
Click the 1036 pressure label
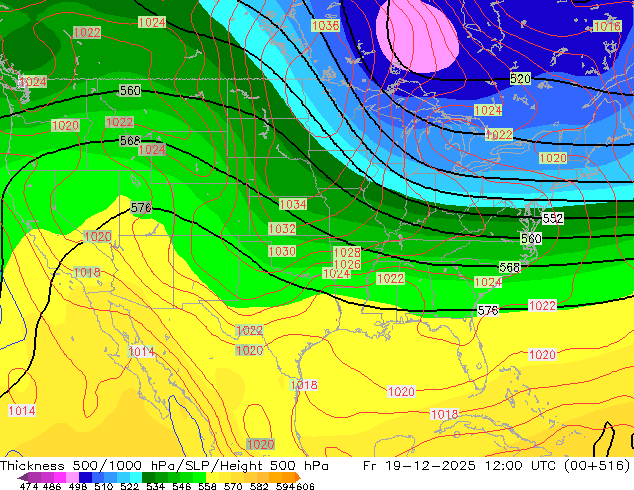click(x=325, y=25)
